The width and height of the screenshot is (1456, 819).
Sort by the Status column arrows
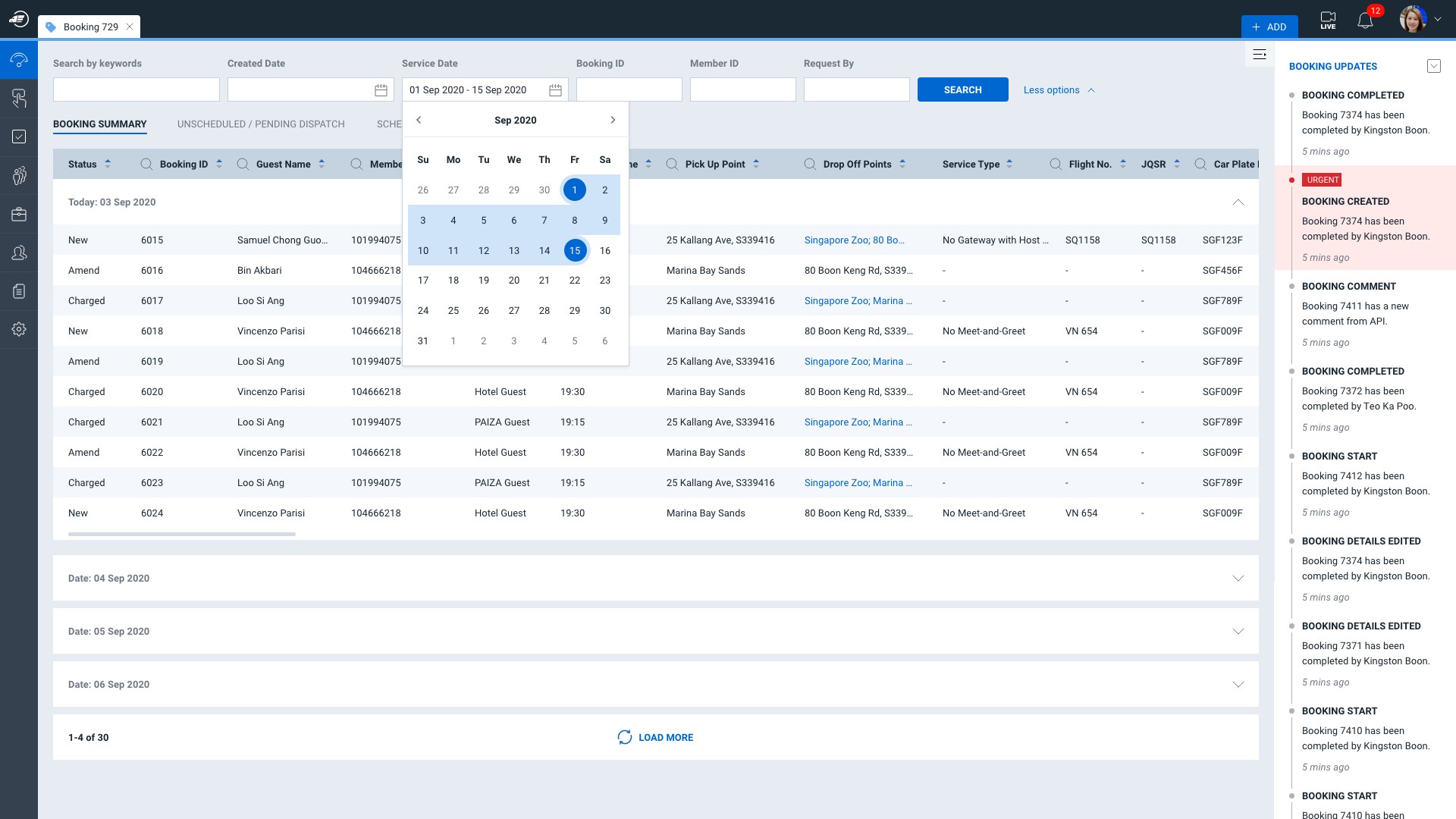pos(108,164)
